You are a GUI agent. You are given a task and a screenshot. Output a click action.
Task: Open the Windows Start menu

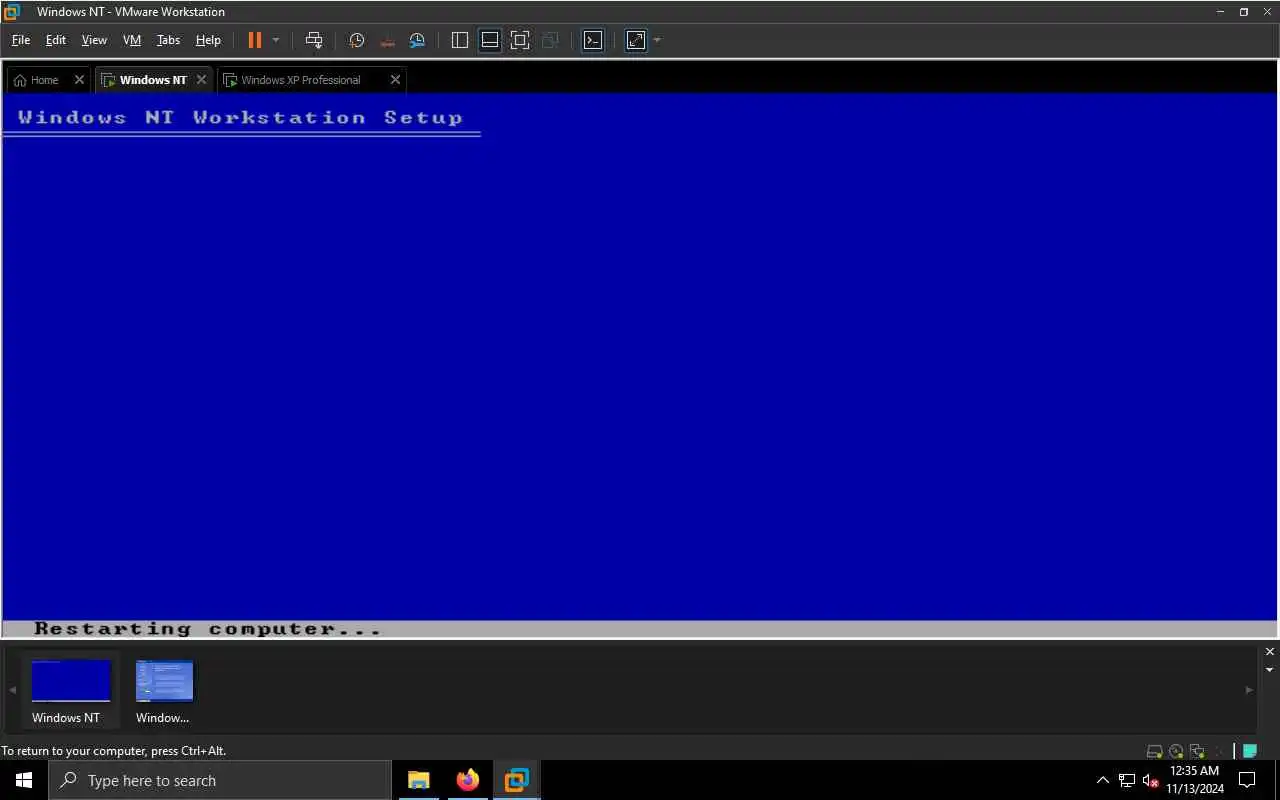click(x=24, y=780)
